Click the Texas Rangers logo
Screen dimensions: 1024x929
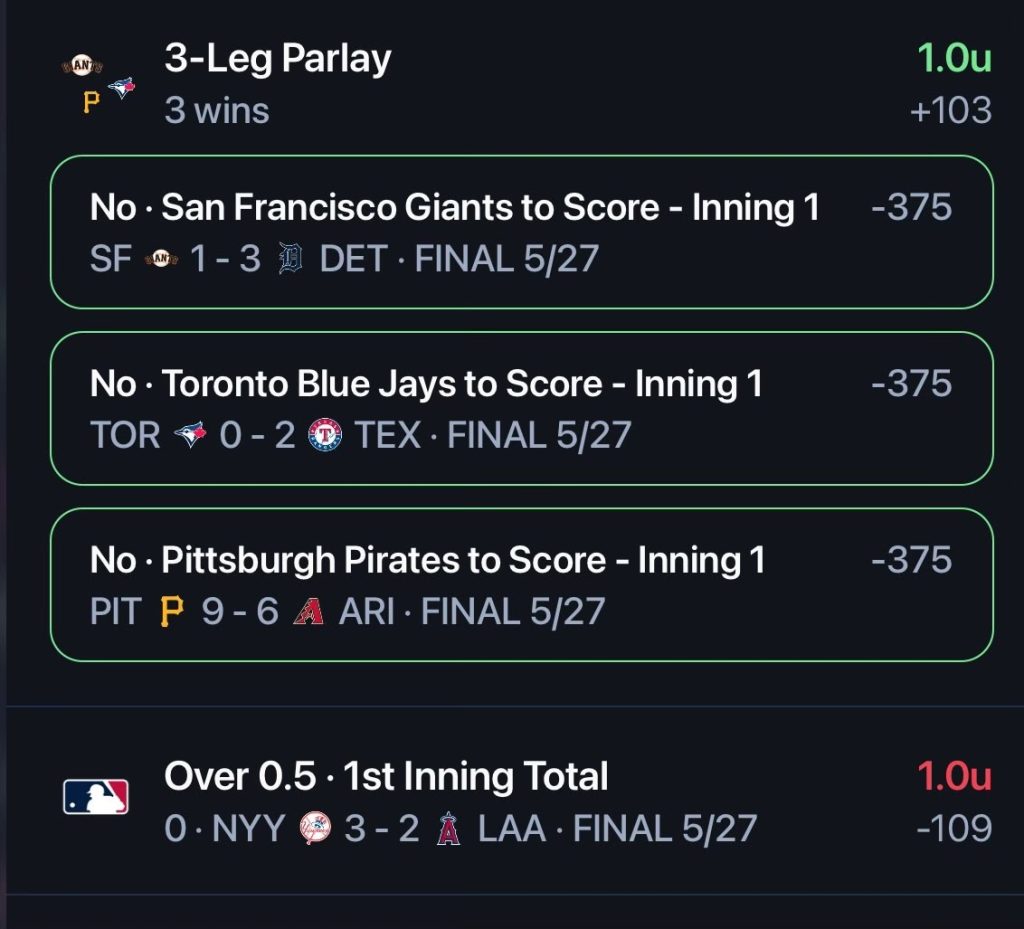[325, 434]
